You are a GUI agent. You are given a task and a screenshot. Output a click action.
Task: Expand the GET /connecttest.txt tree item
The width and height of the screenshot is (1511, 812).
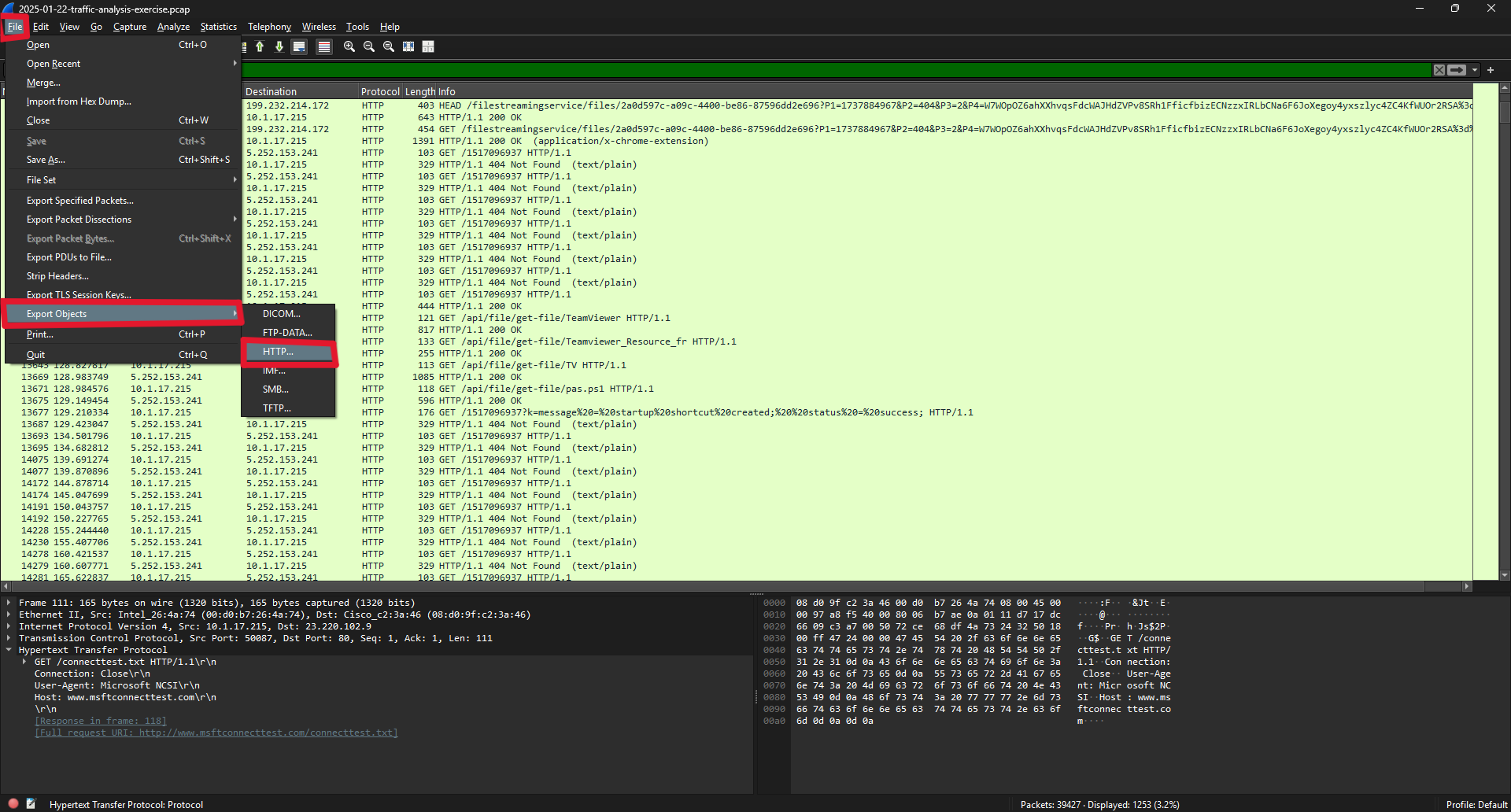click(24, 663)
